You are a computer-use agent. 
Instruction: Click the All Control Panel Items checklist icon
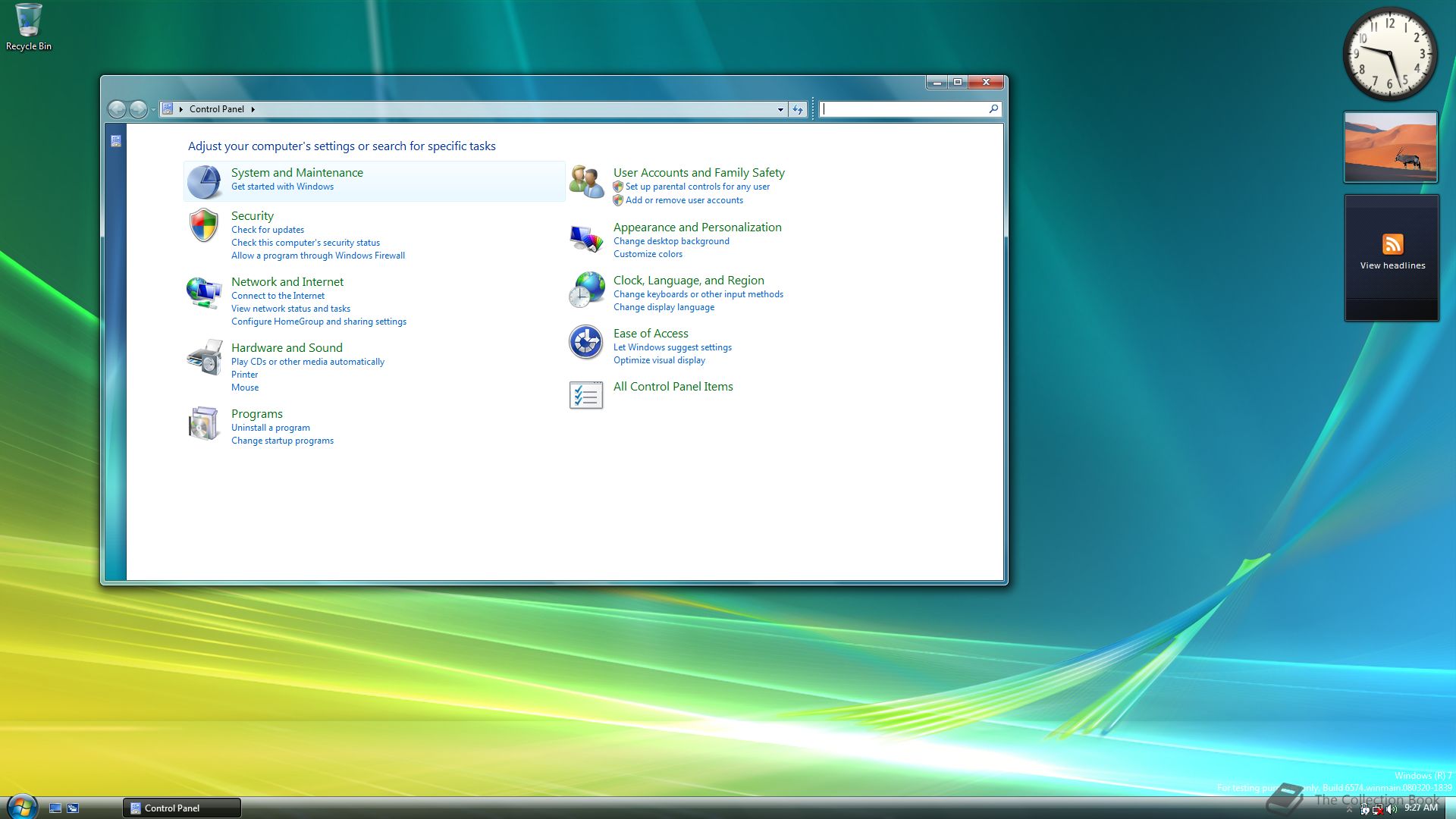[x=586, y=395]
